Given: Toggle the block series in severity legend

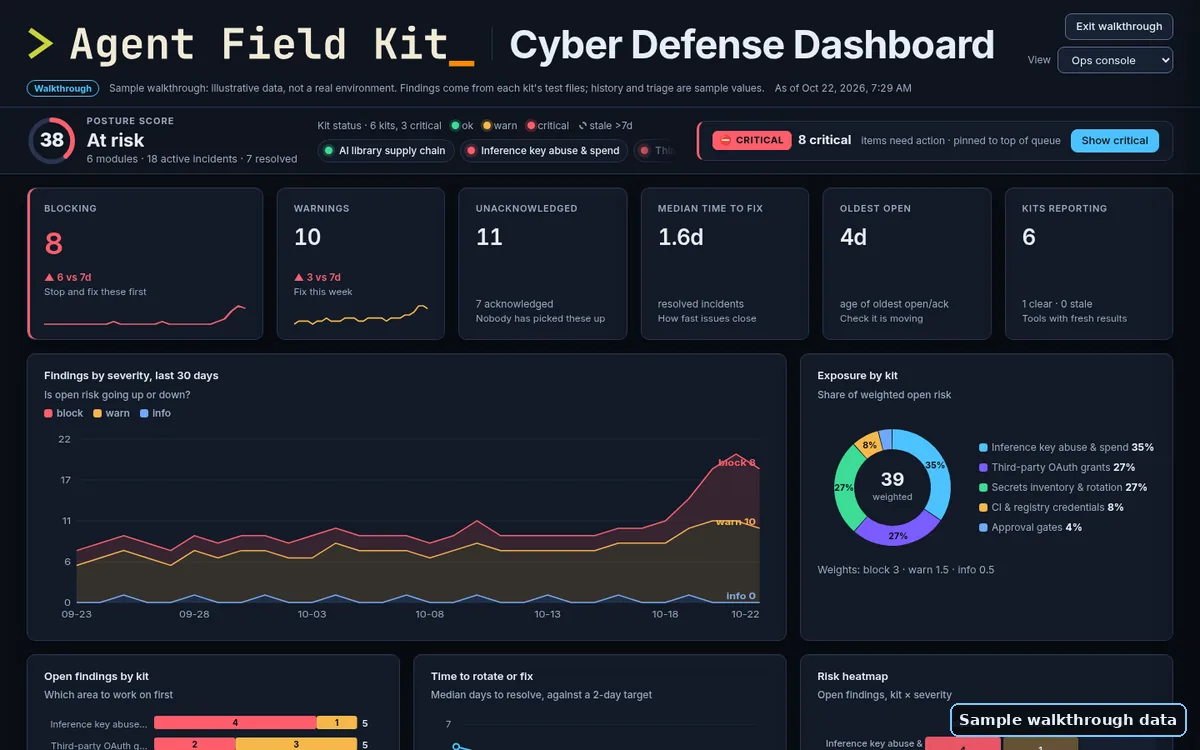Looking at the screenshot, I should (x=64, y=413).
